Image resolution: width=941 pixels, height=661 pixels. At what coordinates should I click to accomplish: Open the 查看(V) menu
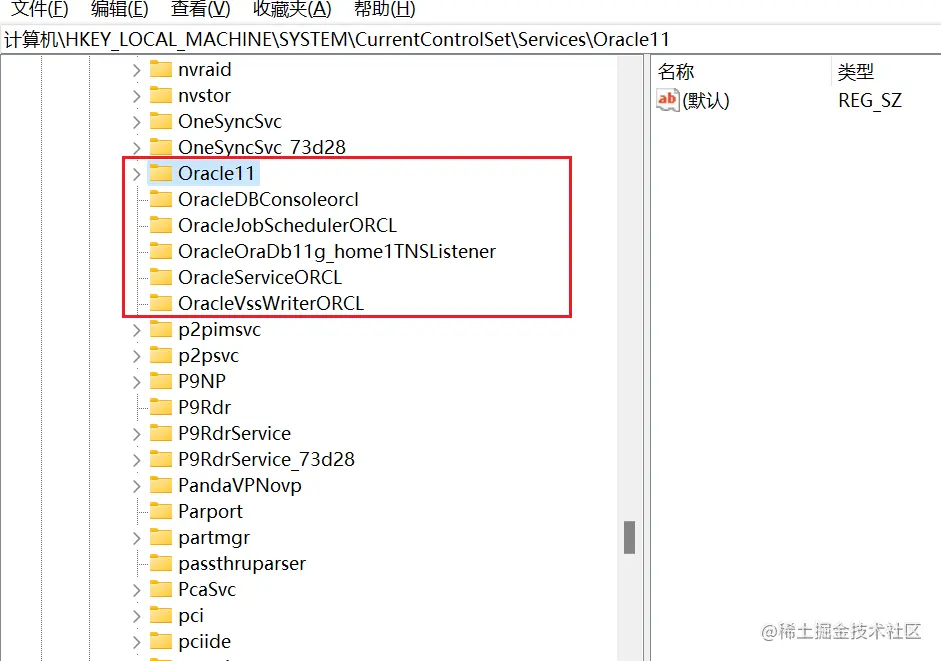point(200,9)
